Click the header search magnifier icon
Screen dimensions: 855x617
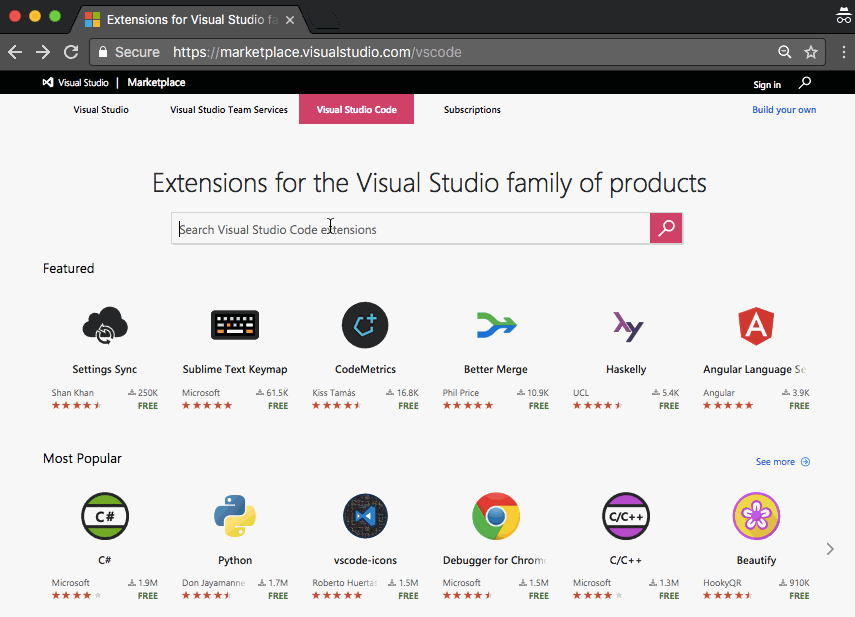[x=805, y=83]
